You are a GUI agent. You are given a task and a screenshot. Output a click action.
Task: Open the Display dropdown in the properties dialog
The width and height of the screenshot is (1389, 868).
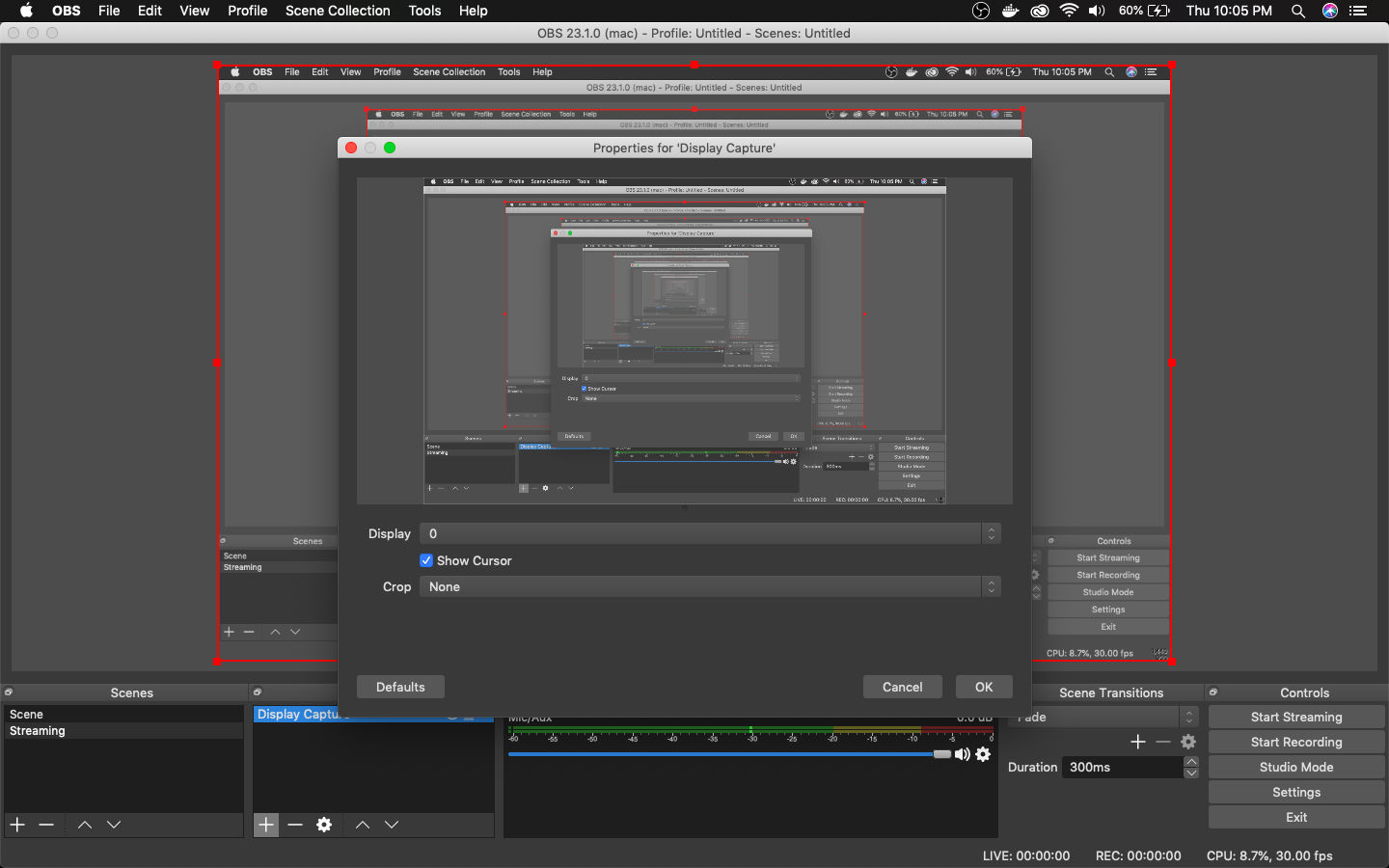pos(710,533)
